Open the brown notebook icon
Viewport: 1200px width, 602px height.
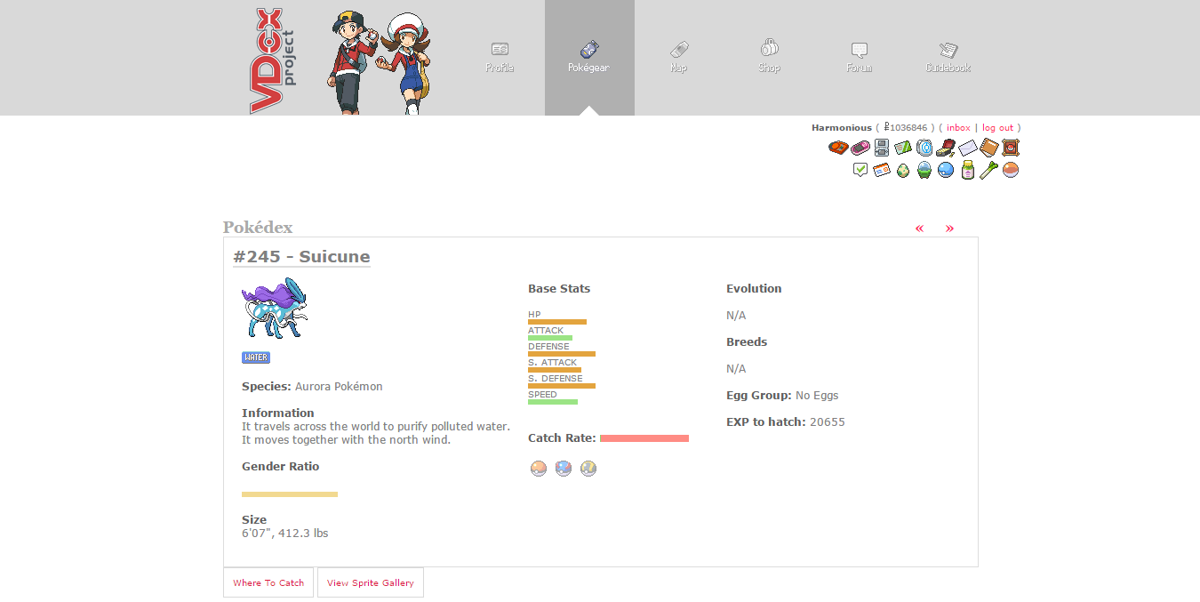pyautogui.click(x=989, y=148)
